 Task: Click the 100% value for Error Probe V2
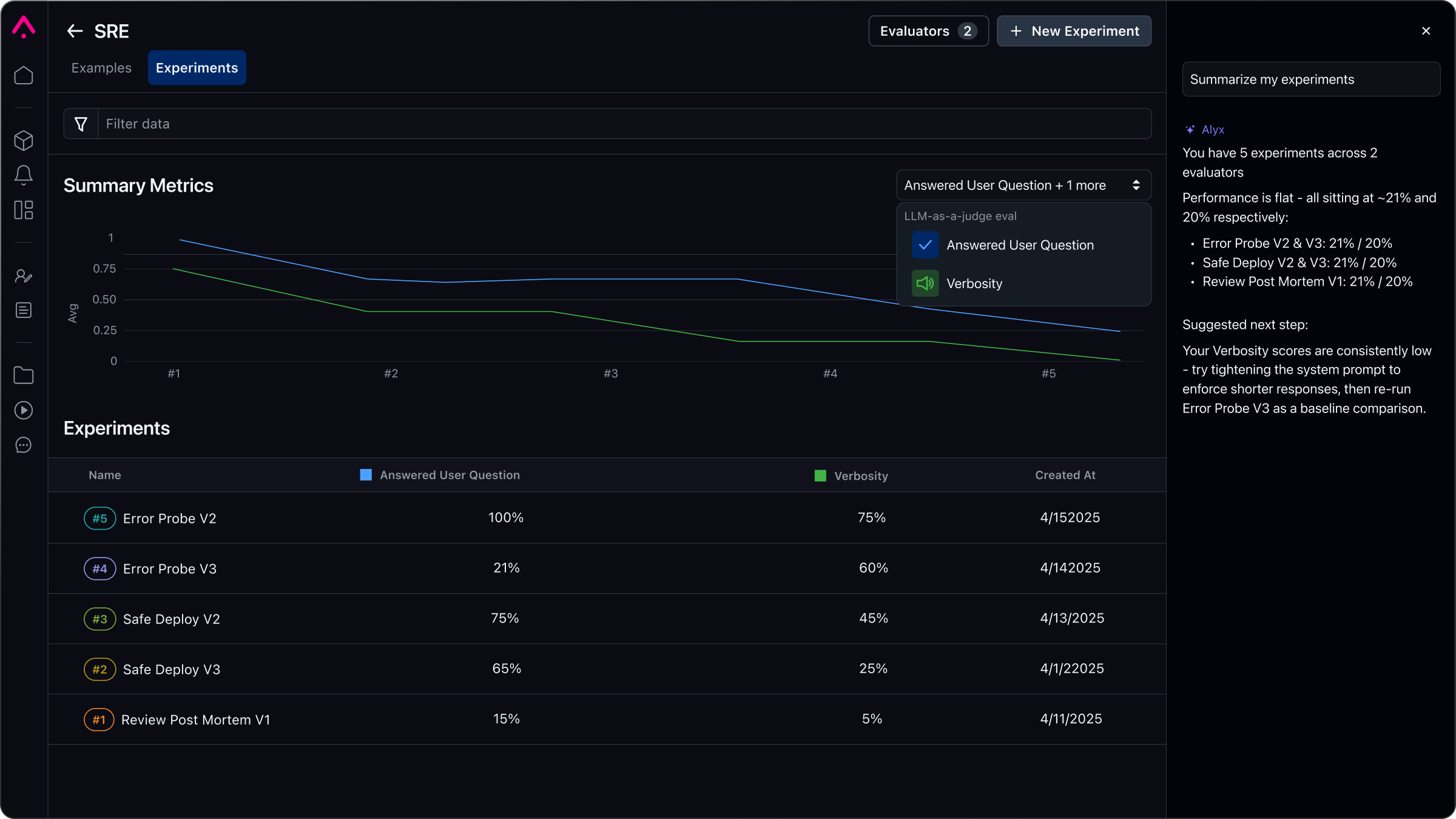pyautogui.click(x=506, y=517)
